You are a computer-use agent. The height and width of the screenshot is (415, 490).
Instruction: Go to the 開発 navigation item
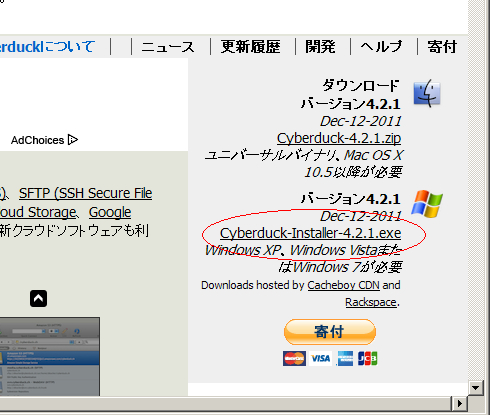pos(320,47)
